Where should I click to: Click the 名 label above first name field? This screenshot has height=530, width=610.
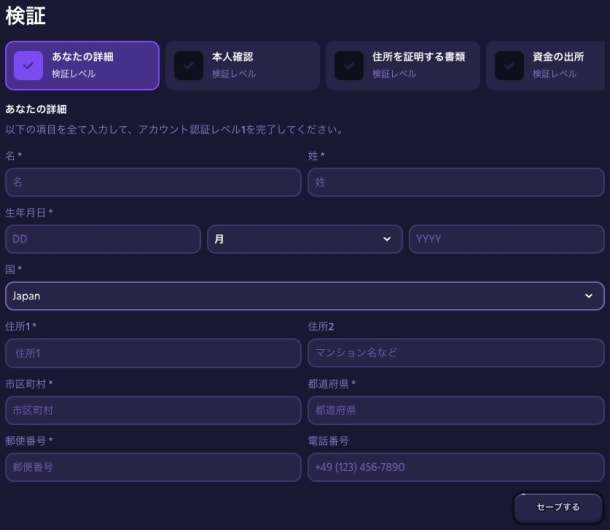tap(13, 156)
